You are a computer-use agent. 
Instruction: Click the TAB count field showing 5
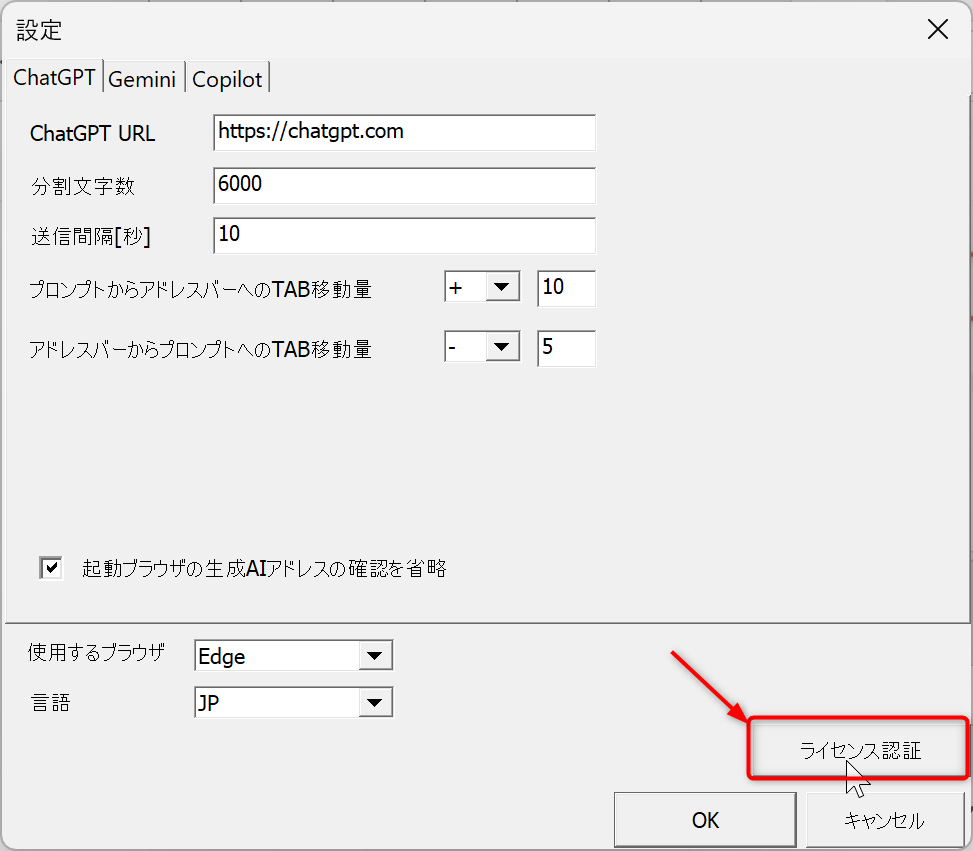(x=566, y=348)
